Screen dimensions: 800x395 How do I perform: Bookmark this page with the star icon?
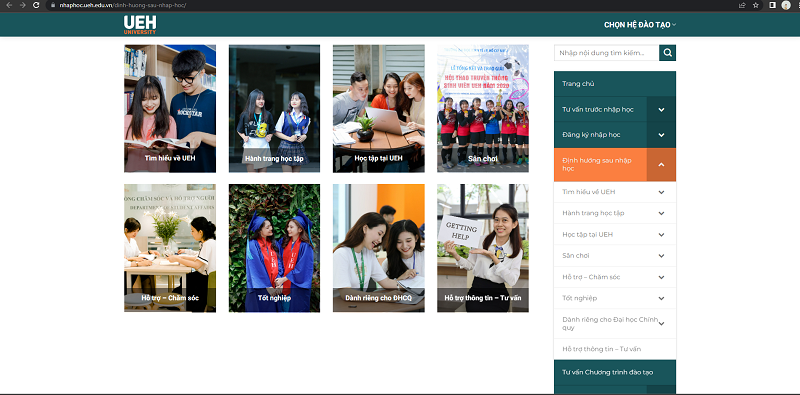pos(756,5)
